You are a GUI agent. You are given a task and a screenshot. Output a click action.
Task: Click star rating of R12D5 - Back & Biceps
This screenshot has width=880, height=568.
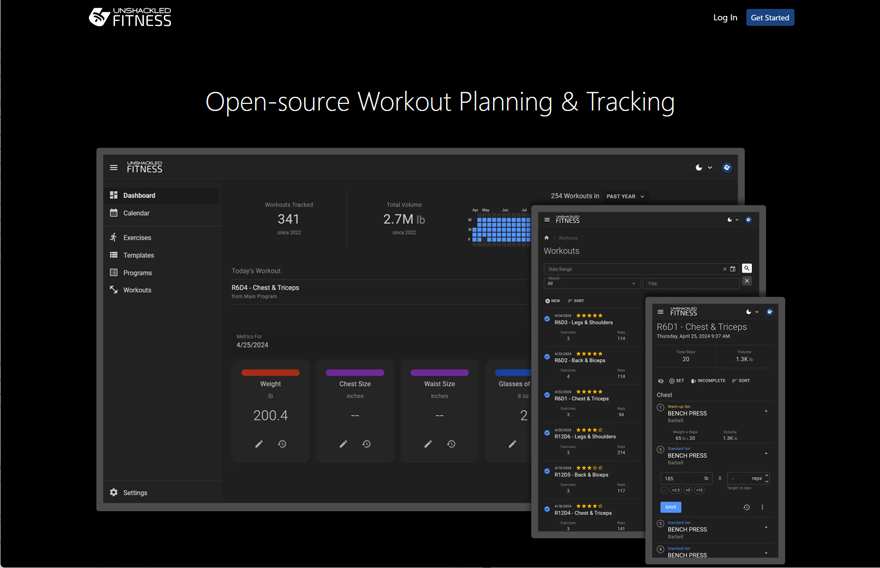589,468
